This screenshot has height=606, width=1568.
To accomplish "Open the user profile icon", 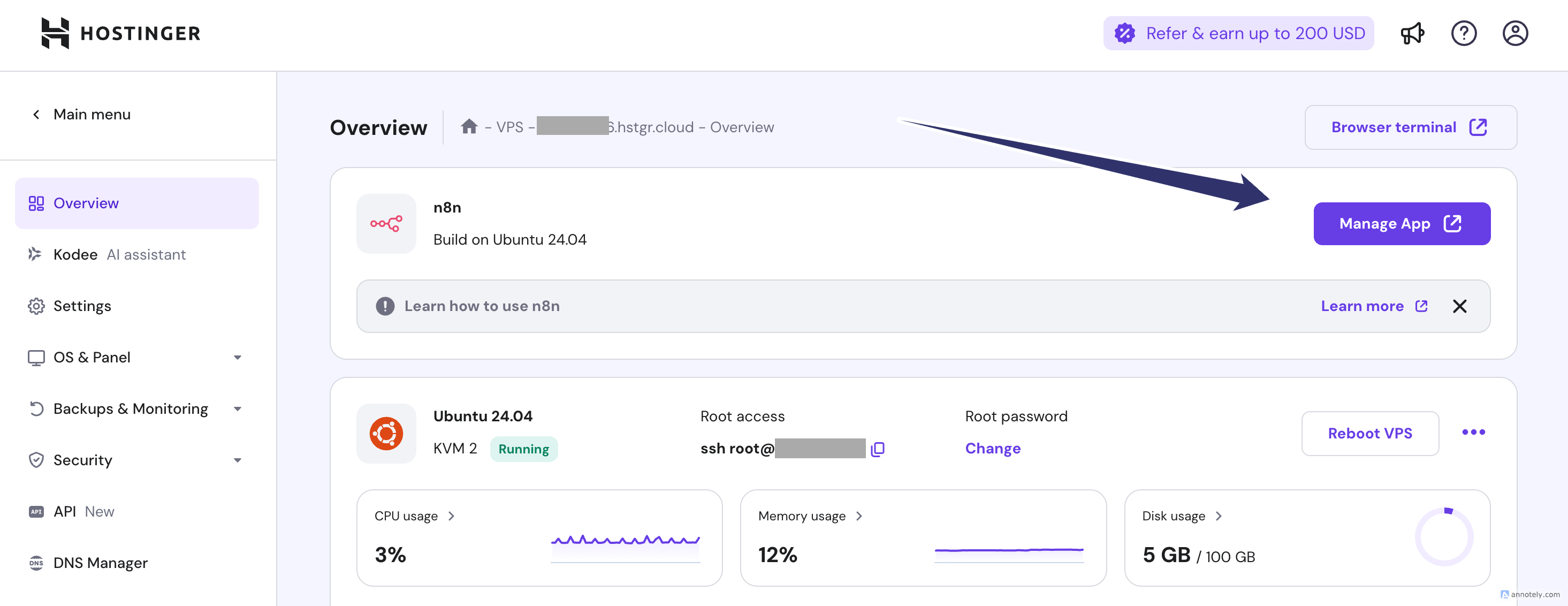I will pos(1514,33).
